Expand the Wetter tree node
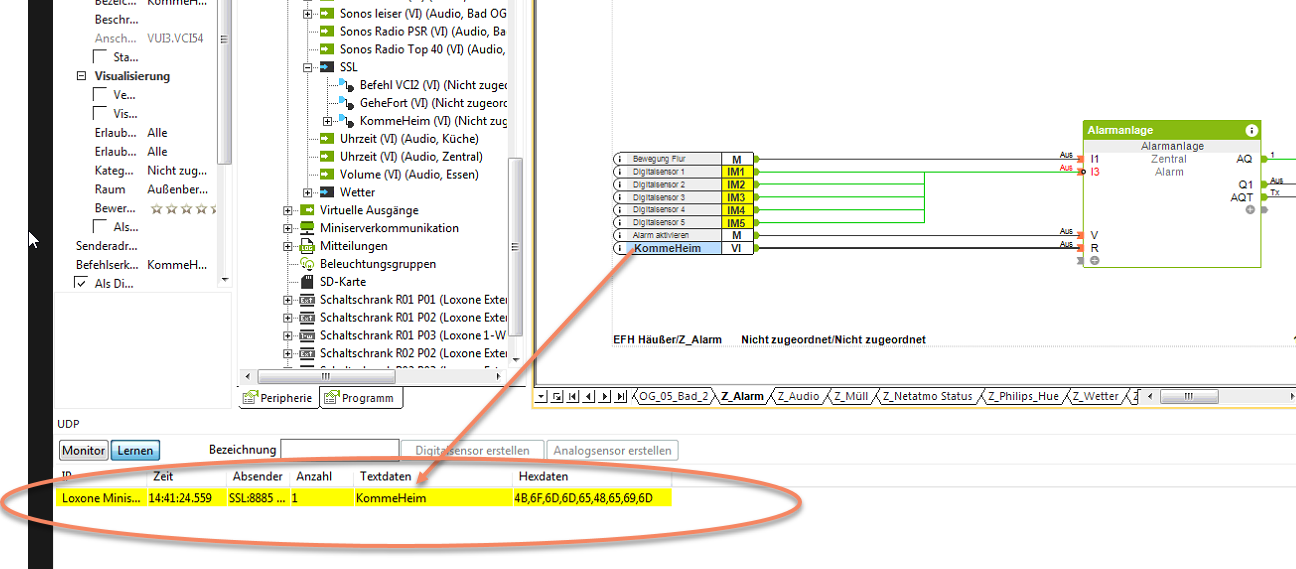The height and width of the screenshot is (569, 1296). [307, 193]
